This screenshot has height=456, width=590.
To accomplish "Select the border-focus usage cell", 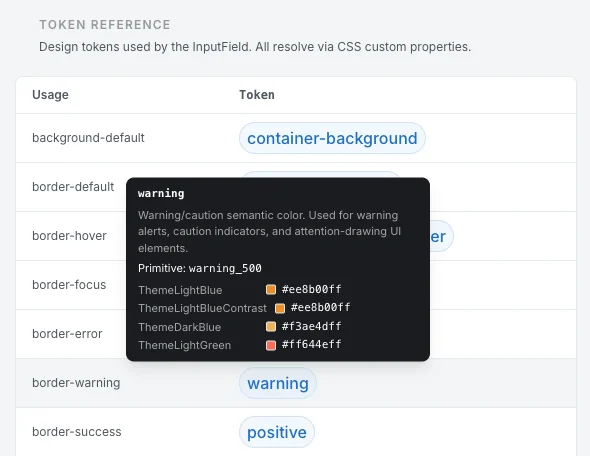I will click(69, 285).
